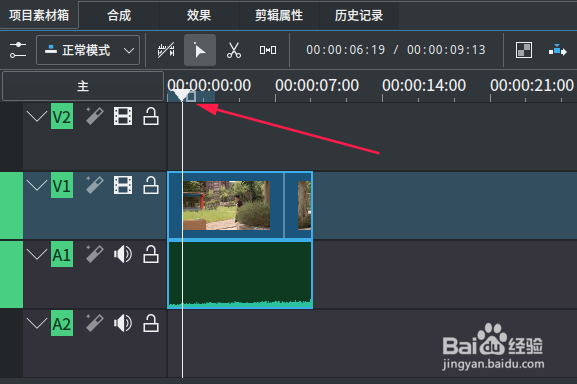Toggle effects on track A1
The width and height of the screenshot is (577, 384).
(x=94, y=254)
